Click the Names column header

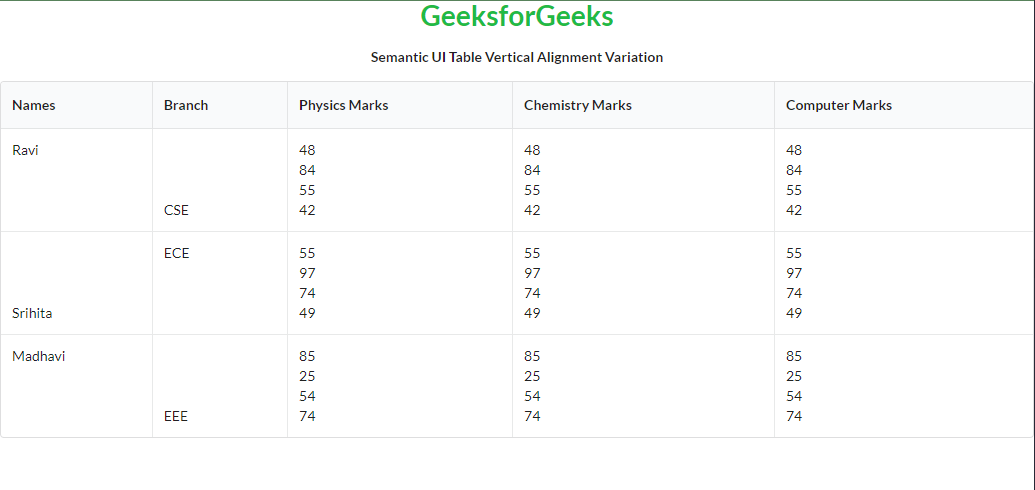click(x=34, y=105)
